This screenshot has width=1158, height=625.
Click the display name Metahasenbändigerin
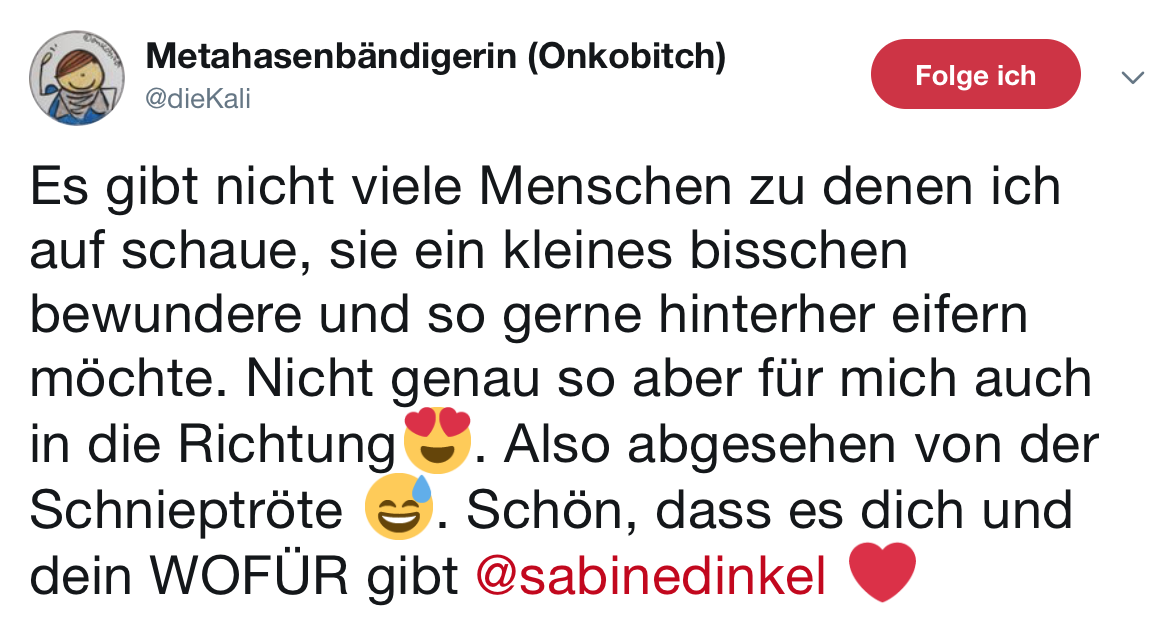coord(333,57)
